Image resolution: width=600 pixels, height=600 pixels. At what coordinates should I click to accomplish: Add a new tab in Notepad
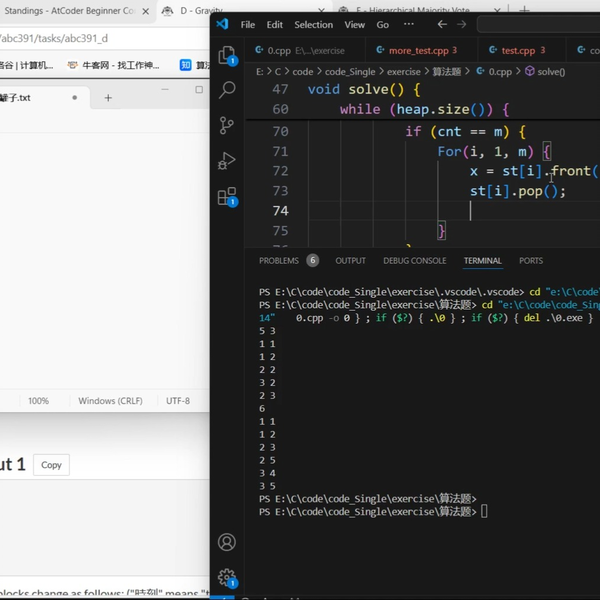108,98
